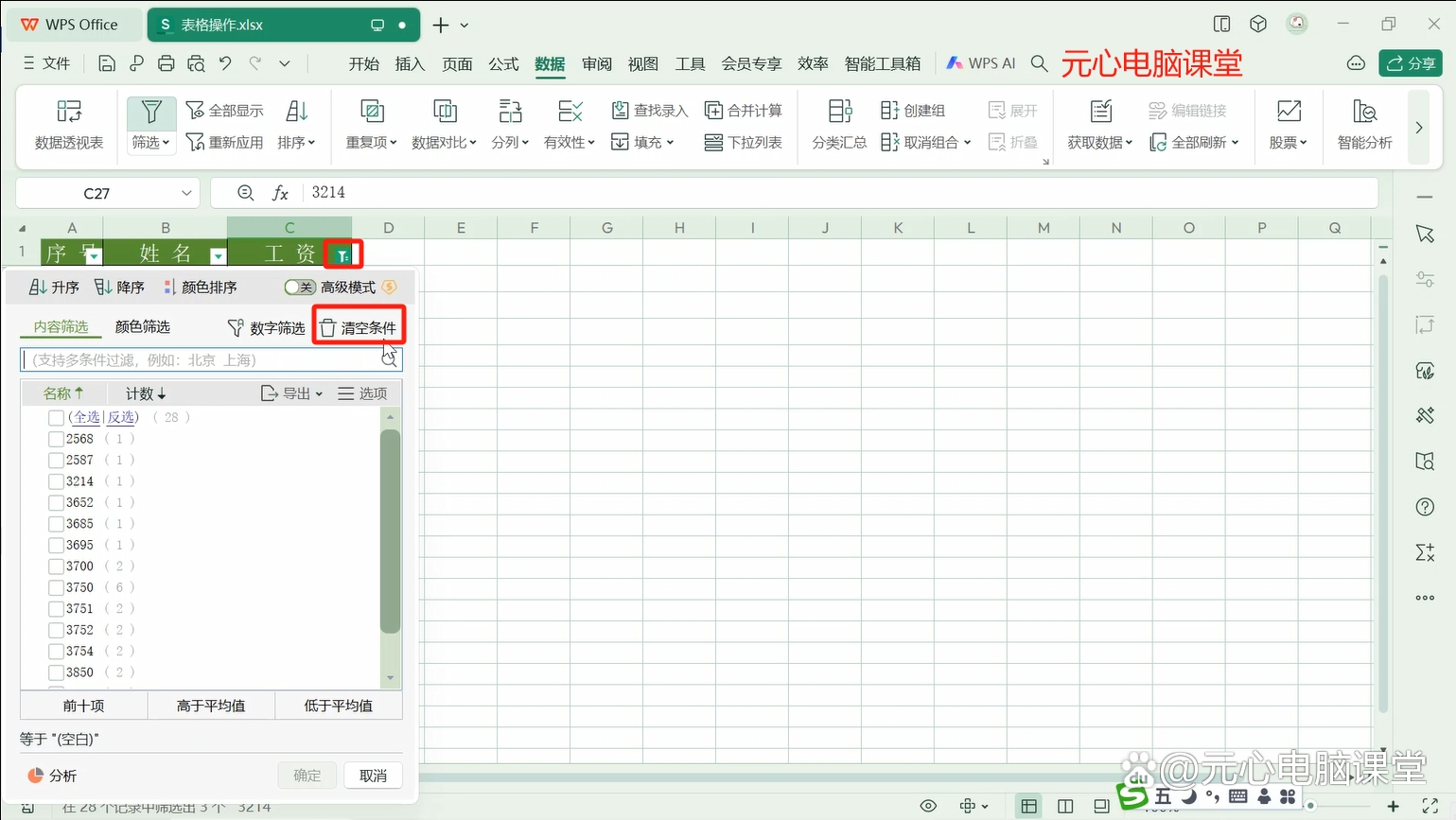Click the undo arrow icon
The image size is (1456, 820).
[225, 63]
